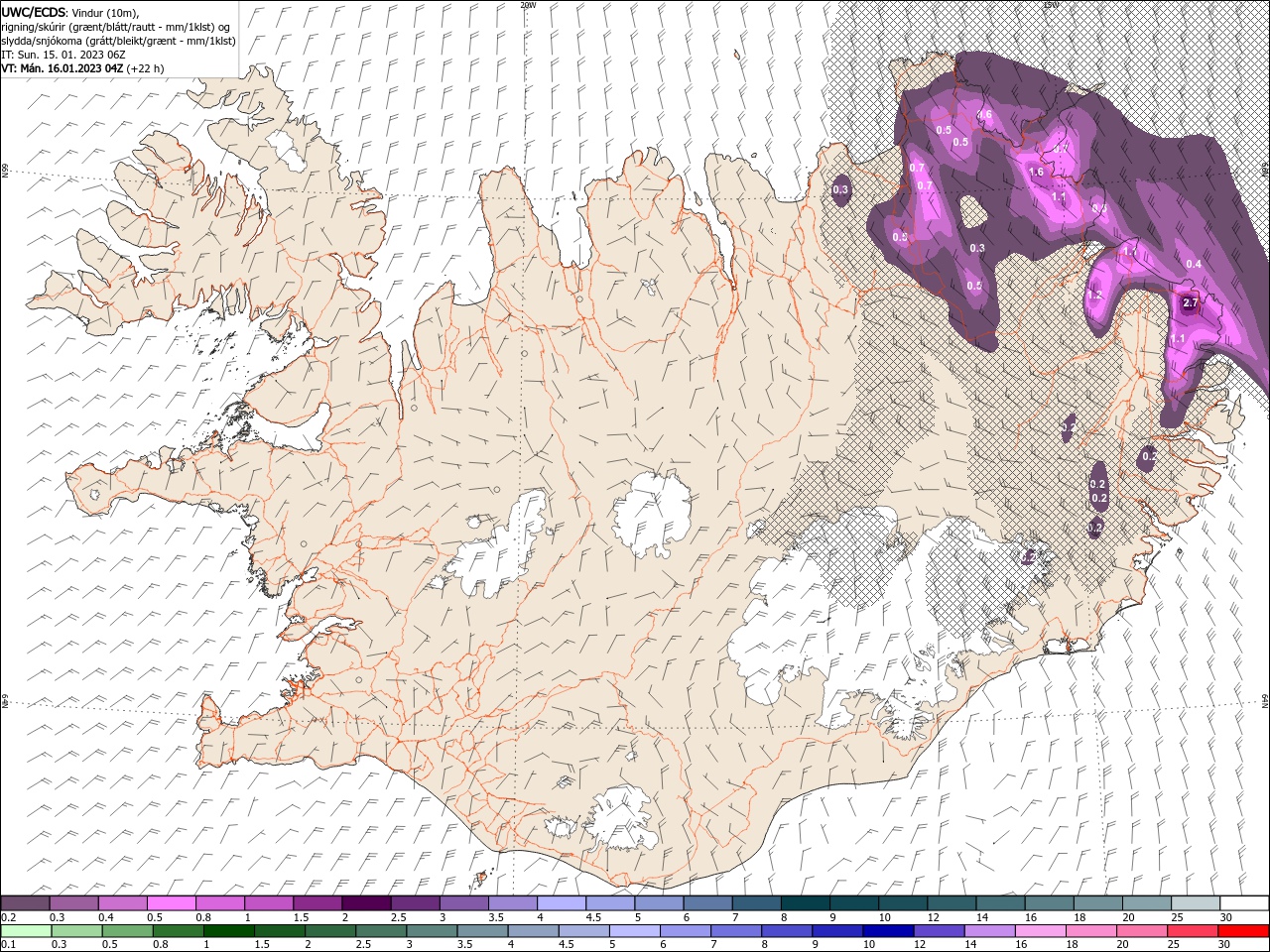The image size is (1270, 952).
Task: Click the '0.4' label in the upper legend row
Action: 106,917
